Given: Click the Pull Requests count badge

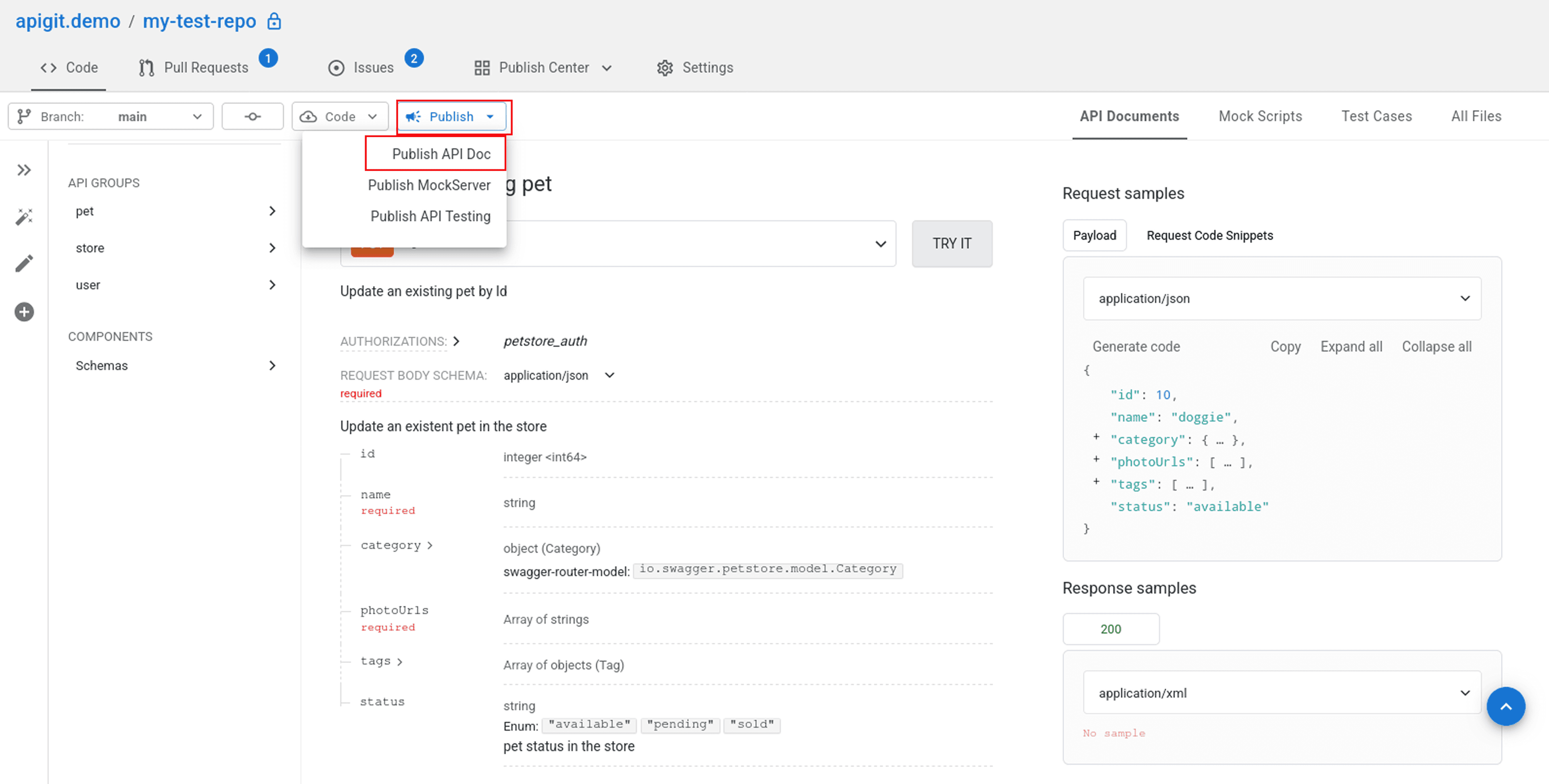Looking at the screenshot, I should click(268, 58).
